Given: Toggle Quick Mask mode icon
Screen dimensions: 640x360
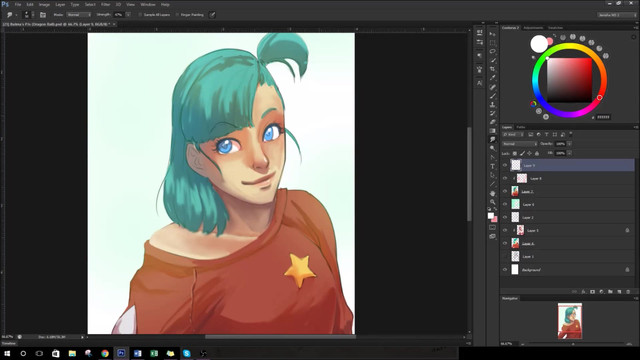Looking at the screenshot, I should click(x=493, y=228).
